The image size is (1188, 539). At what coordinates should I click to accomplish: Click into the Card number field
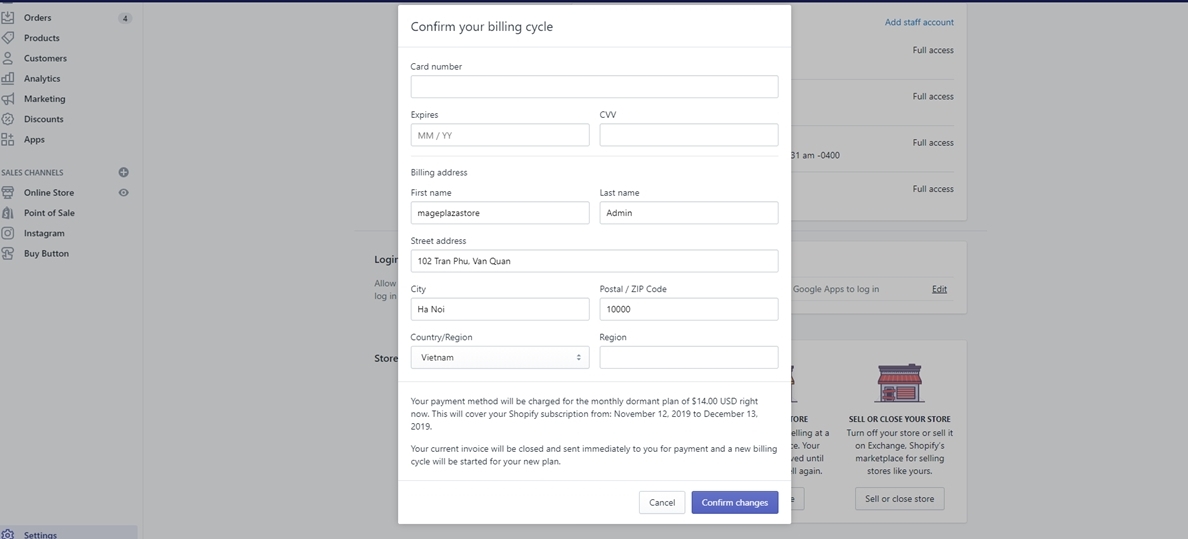tap(594, 87)
